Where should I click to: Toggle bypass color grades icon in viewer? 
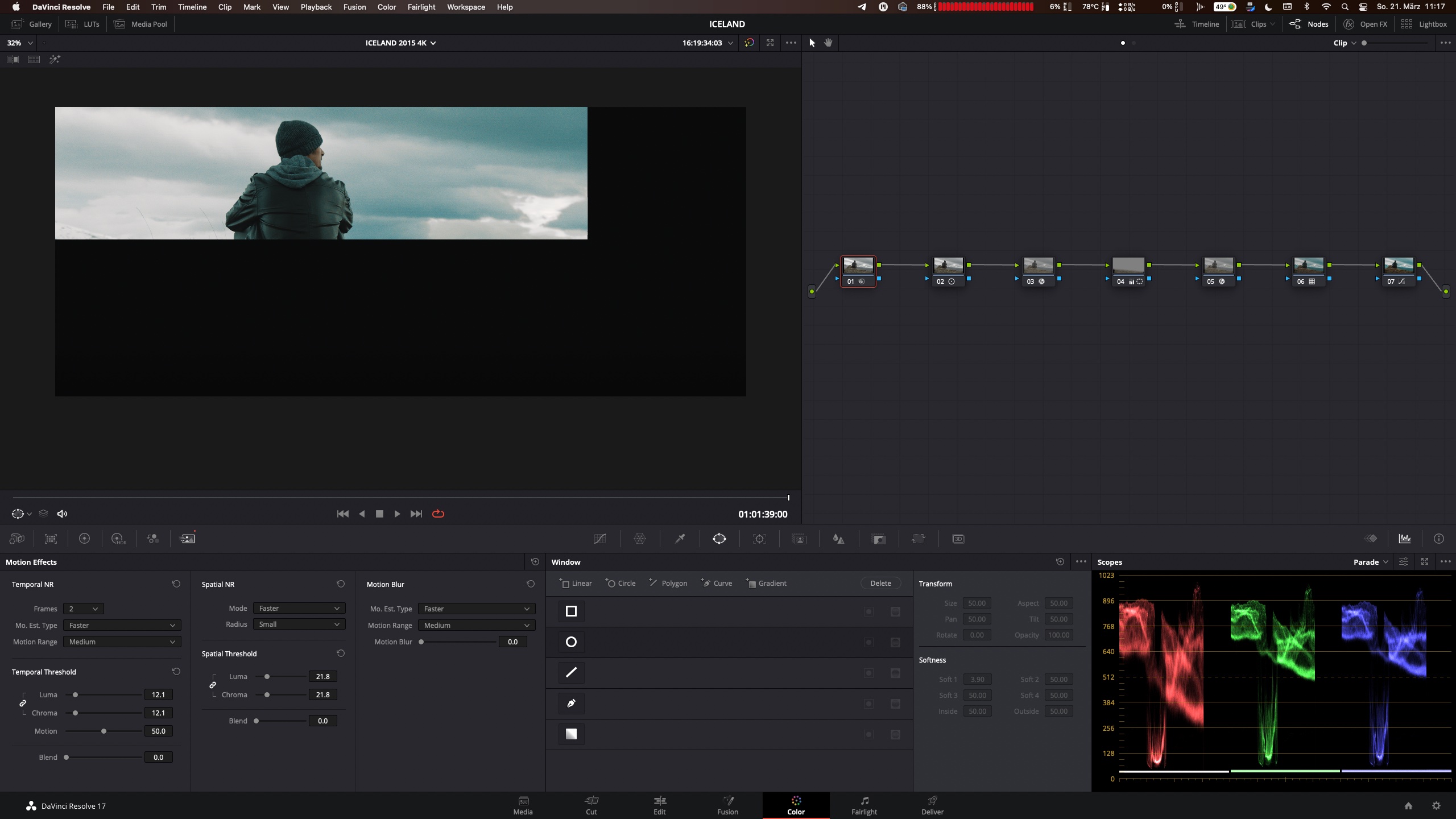click(749, 43)
